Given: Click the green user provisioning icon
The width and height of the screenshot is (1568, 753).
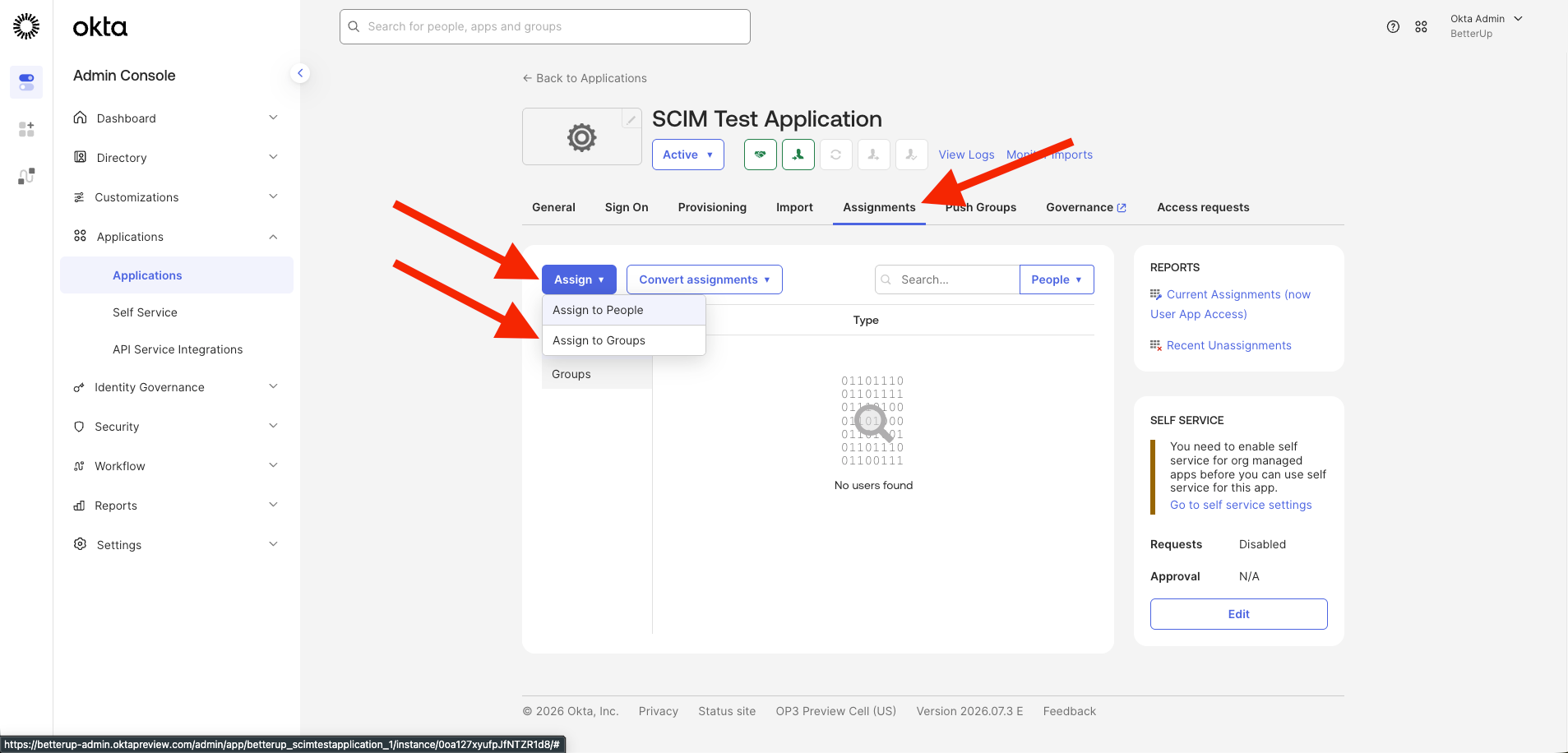Looking at the screenshot, I should coord(798,155).
